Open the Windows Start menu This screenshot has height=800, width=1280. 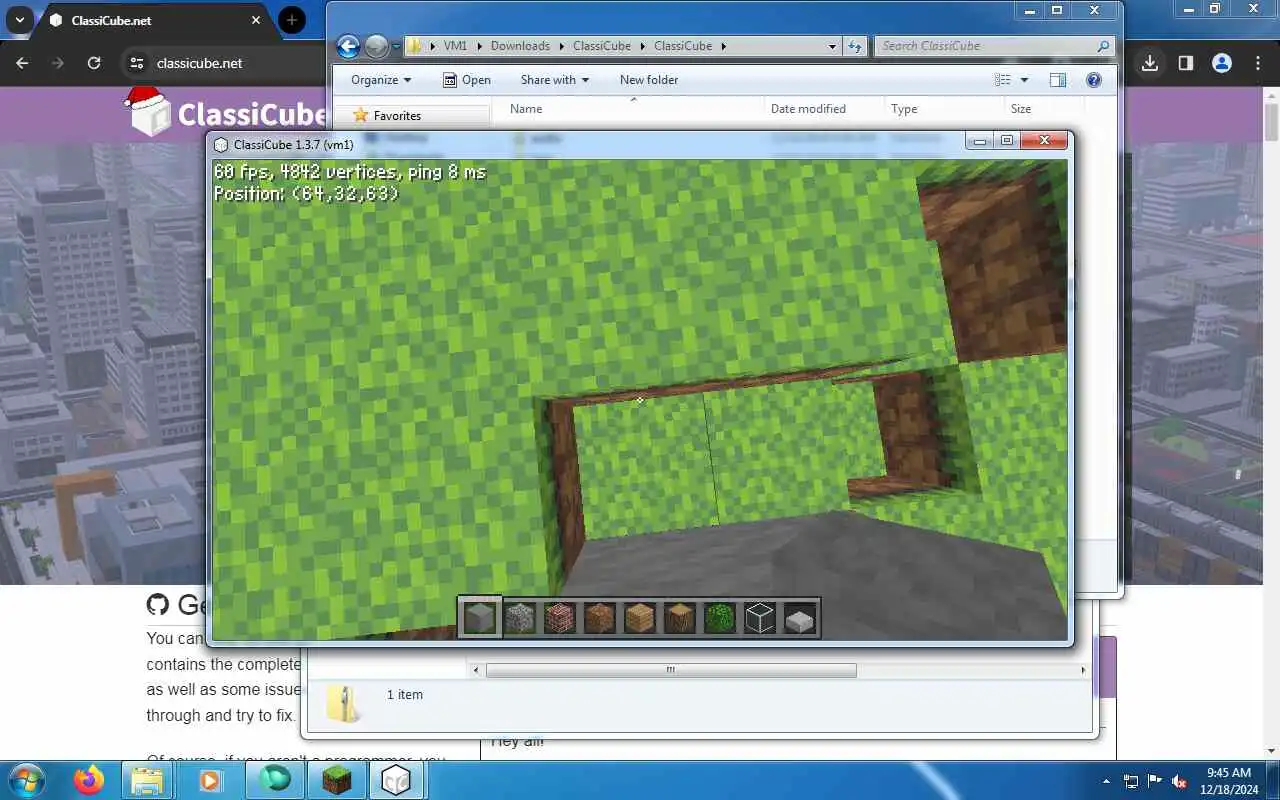tap(27, 780)
